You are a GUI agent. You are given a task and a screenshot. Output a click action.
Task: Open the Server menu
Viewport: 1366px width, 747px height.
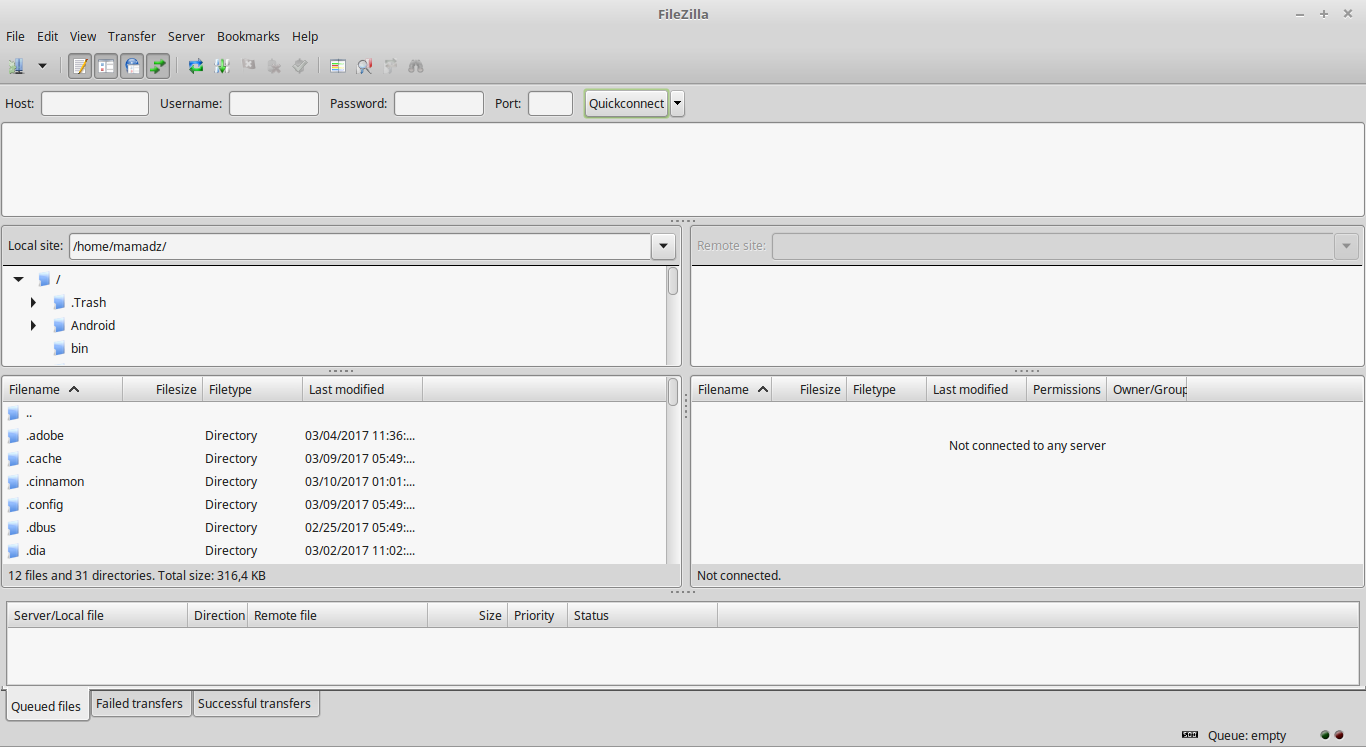point(186,37)
